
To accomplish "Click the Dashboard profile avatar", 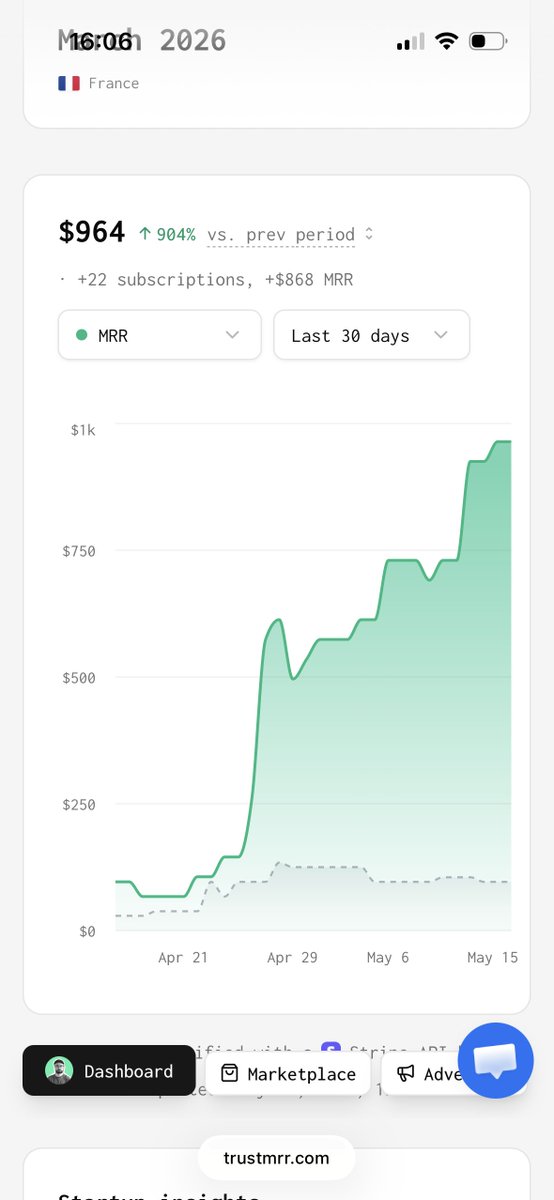I will tap(59, 1071).
